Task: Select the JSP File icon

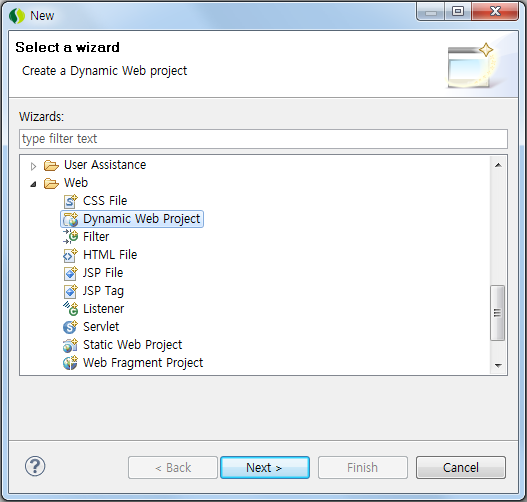Action: click(x=70, y=273)
